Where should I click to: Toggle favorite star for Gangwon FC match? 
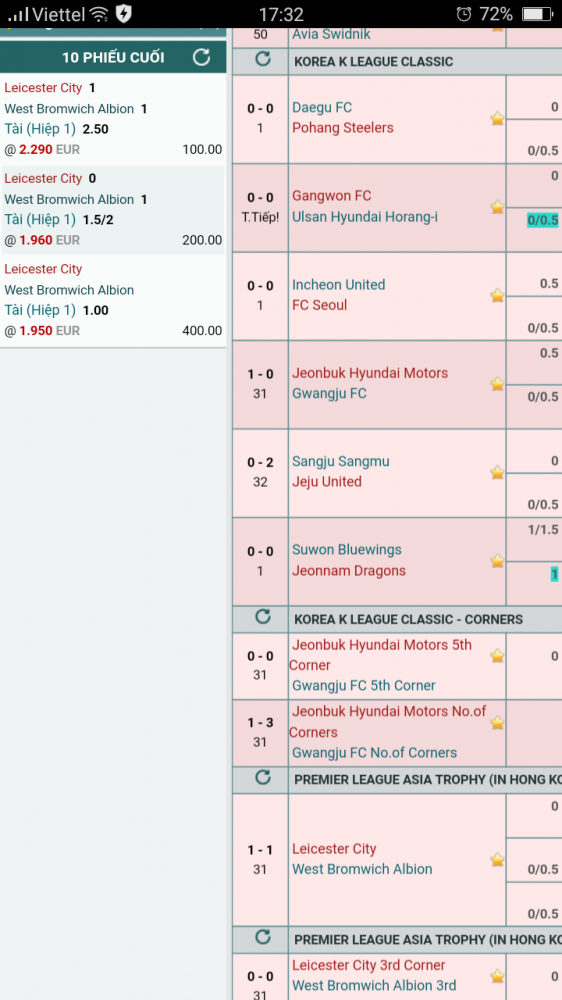click(x=497, y=207)
